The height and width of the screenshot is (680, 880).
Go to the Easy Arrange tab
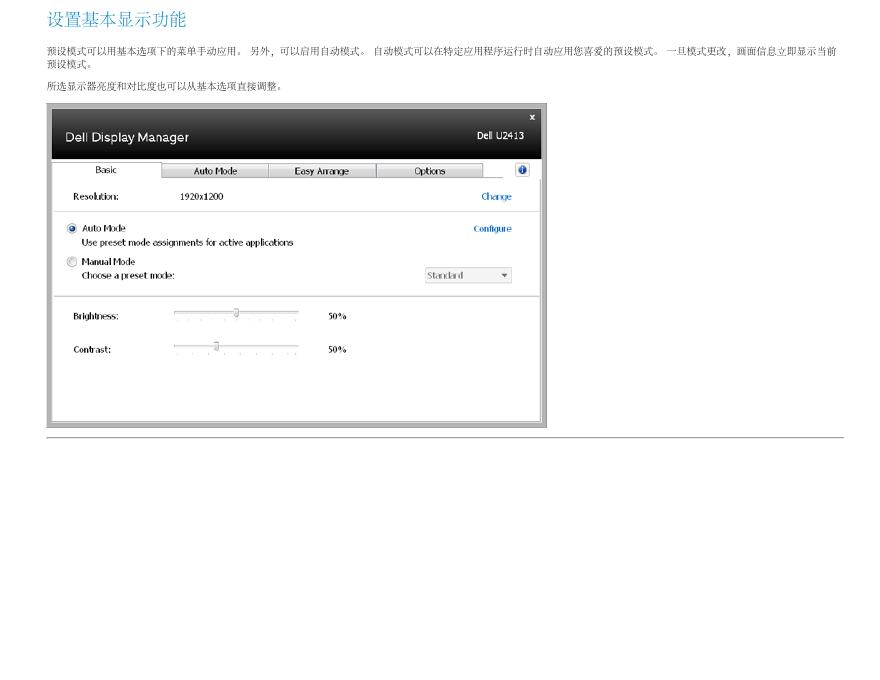[x=322, y=171]
